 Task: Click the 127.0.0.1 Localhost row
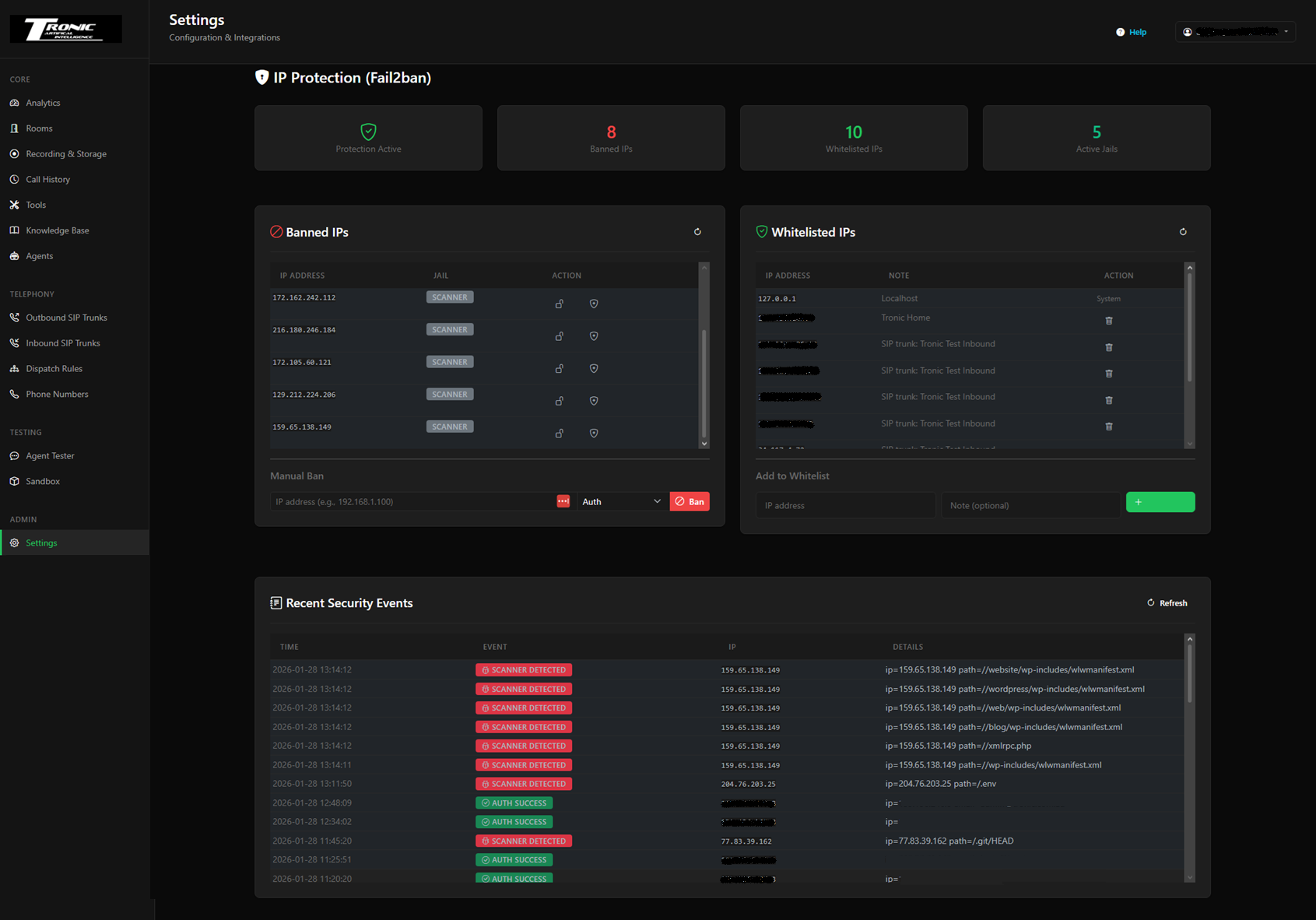tap(970, 298)
